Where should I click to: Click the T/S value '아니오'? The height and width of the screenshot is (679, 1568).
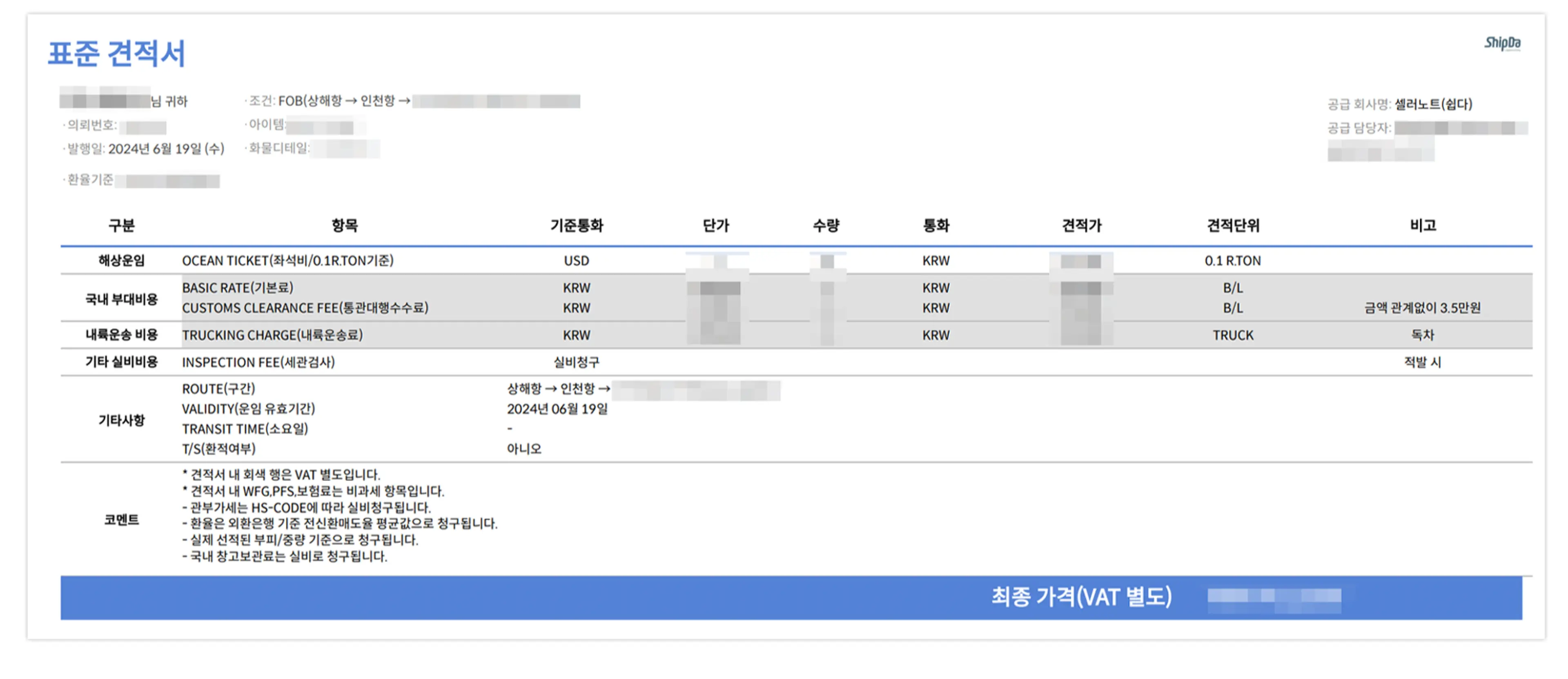(x=524, y=449)
